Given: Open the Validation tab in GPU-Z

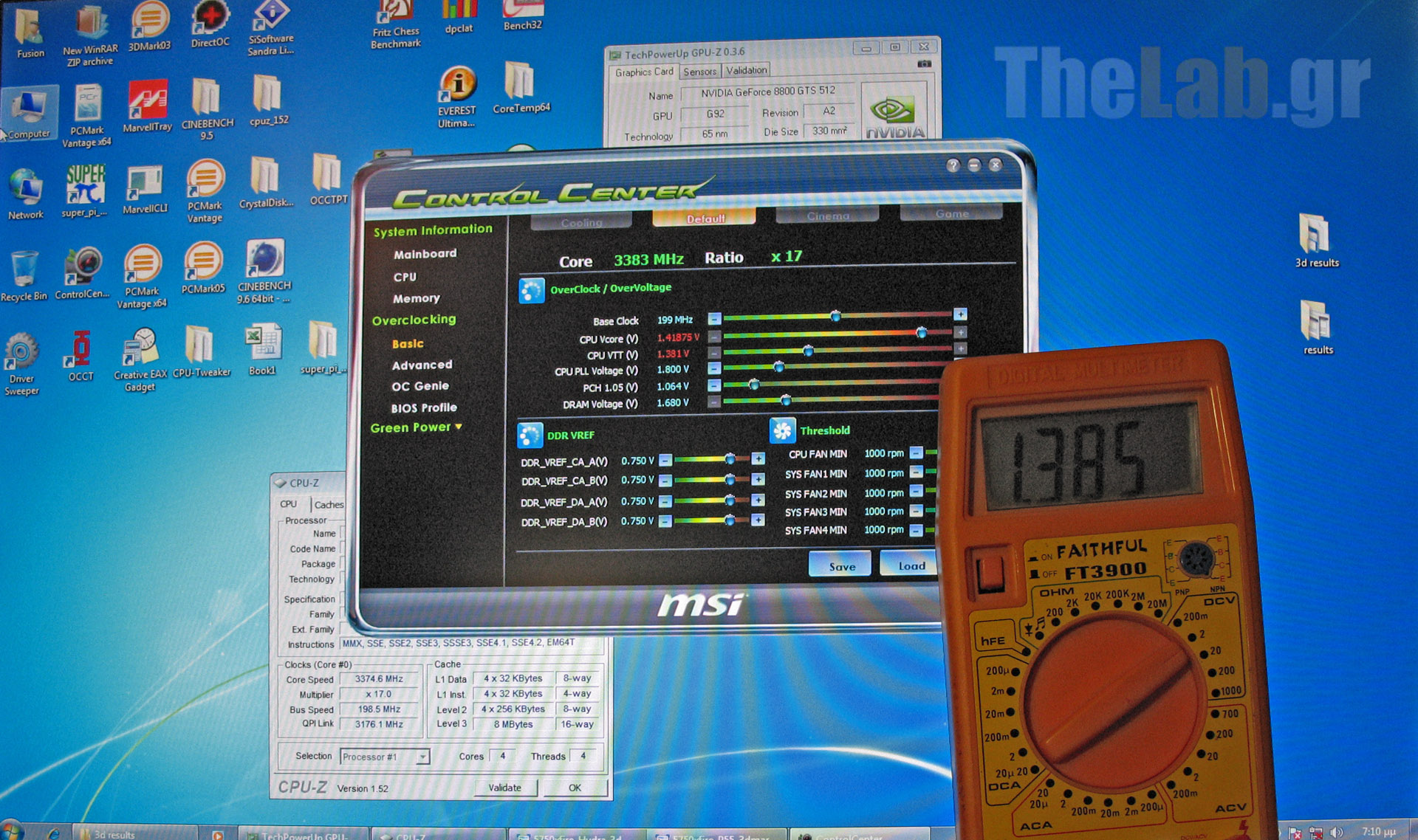Looking at the screenshot, I should pyautogui.click(x=746, y=70).
